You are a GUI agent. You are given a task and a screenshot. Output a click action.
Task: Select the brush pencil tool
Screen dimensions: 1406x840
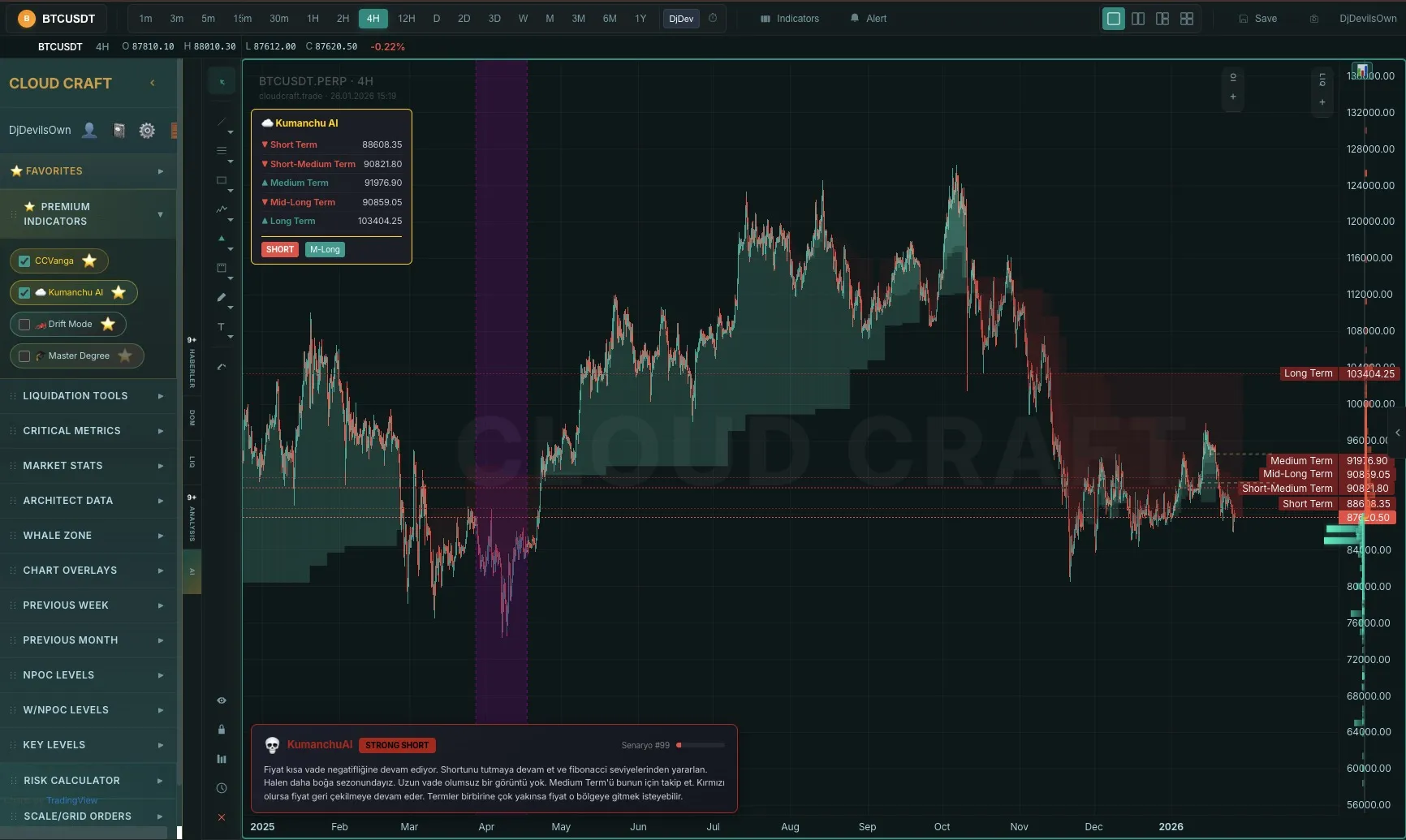[x=222, y=297]
